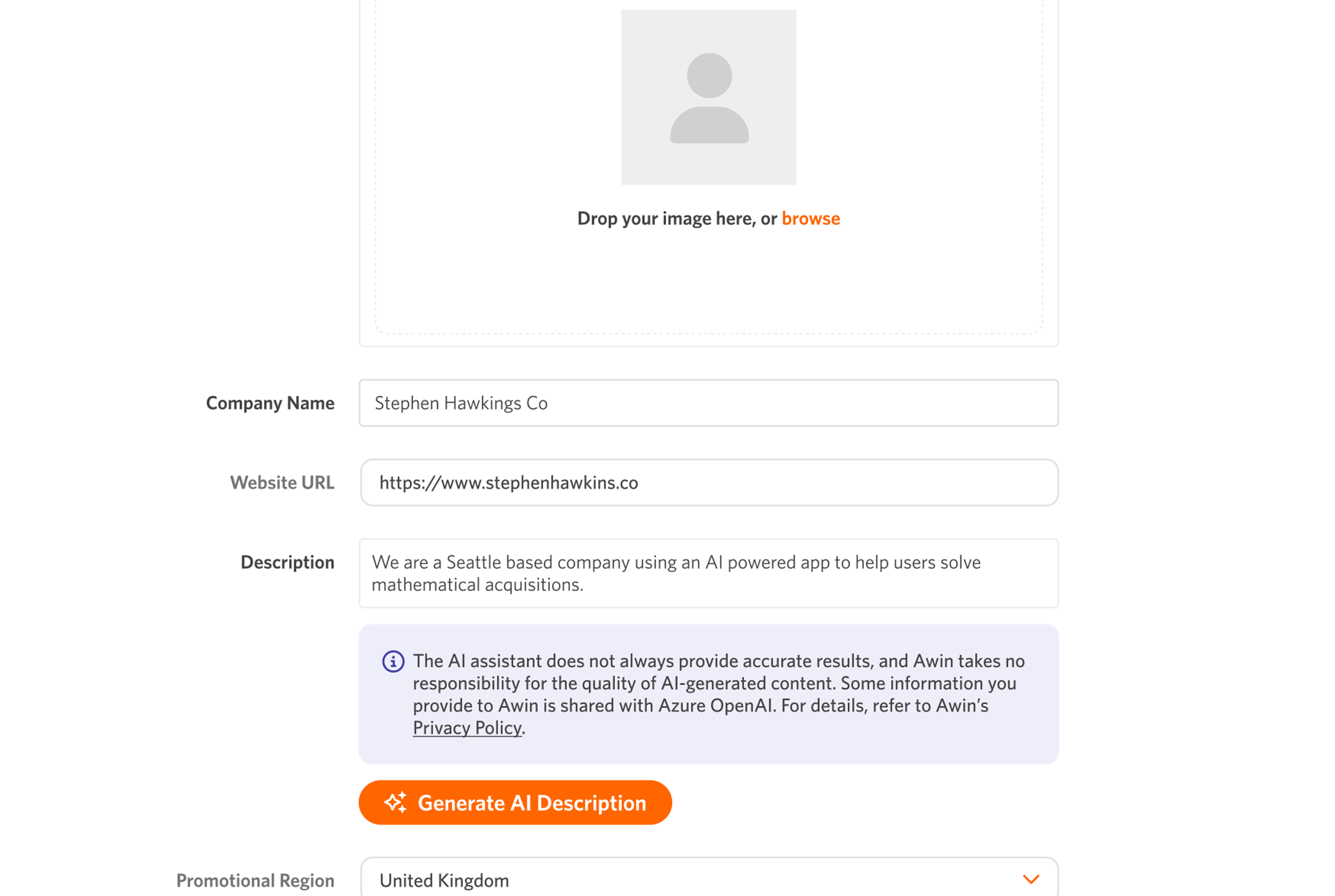Image resolution: width=1335 pixels, height=896 pixels.
Task: Click the 'Drop your image here' text
Action: coord(676,218)
